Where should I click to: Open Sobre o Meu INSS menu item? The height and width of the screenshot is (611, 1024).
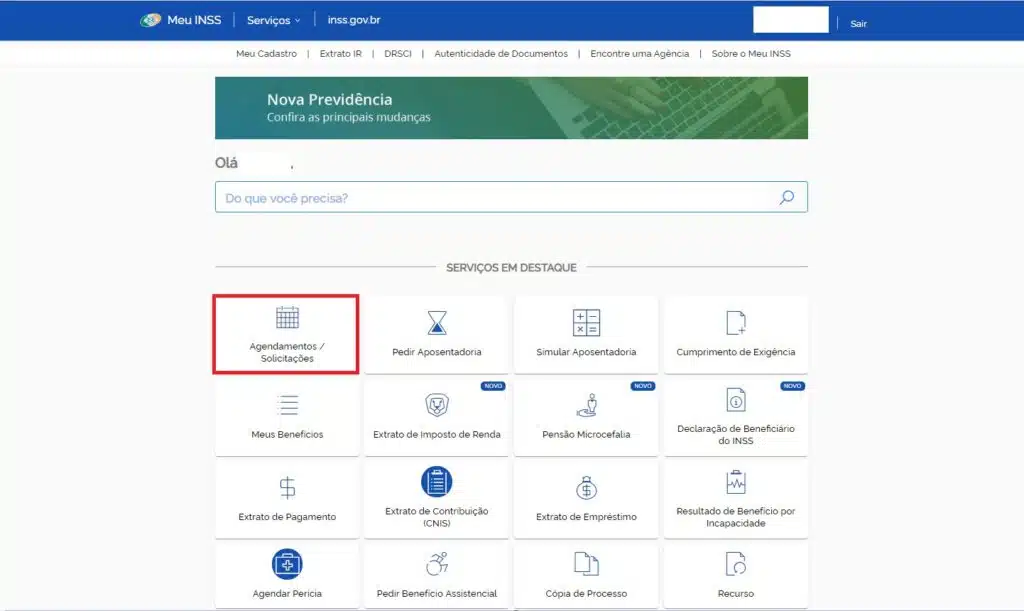pos(751,54)
